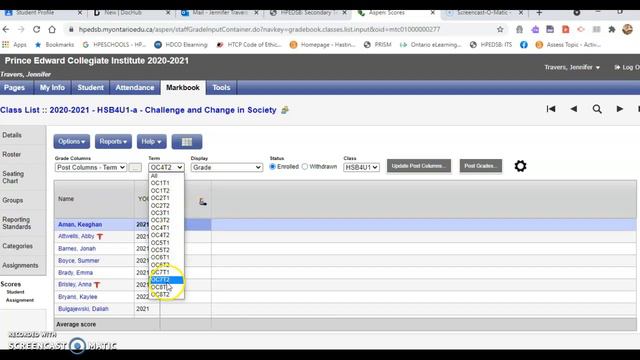The height and width of the screenshot is (360, 640).
Task: Open the ellipsis button beside Grade Columns
Action: tap(135, 167)
